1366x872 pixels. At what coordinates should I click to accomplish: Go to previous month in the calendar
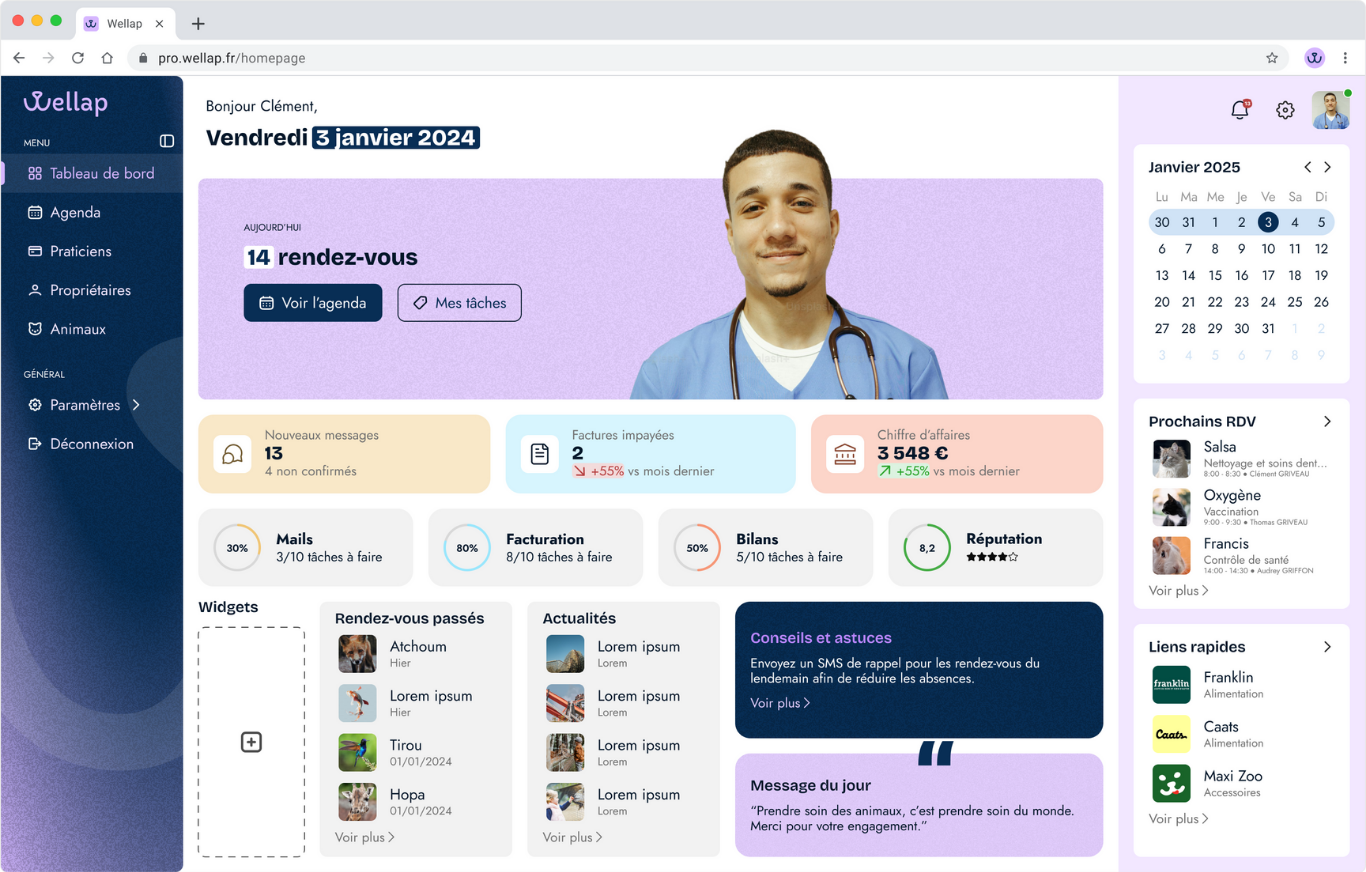(x=1307, y=167)
